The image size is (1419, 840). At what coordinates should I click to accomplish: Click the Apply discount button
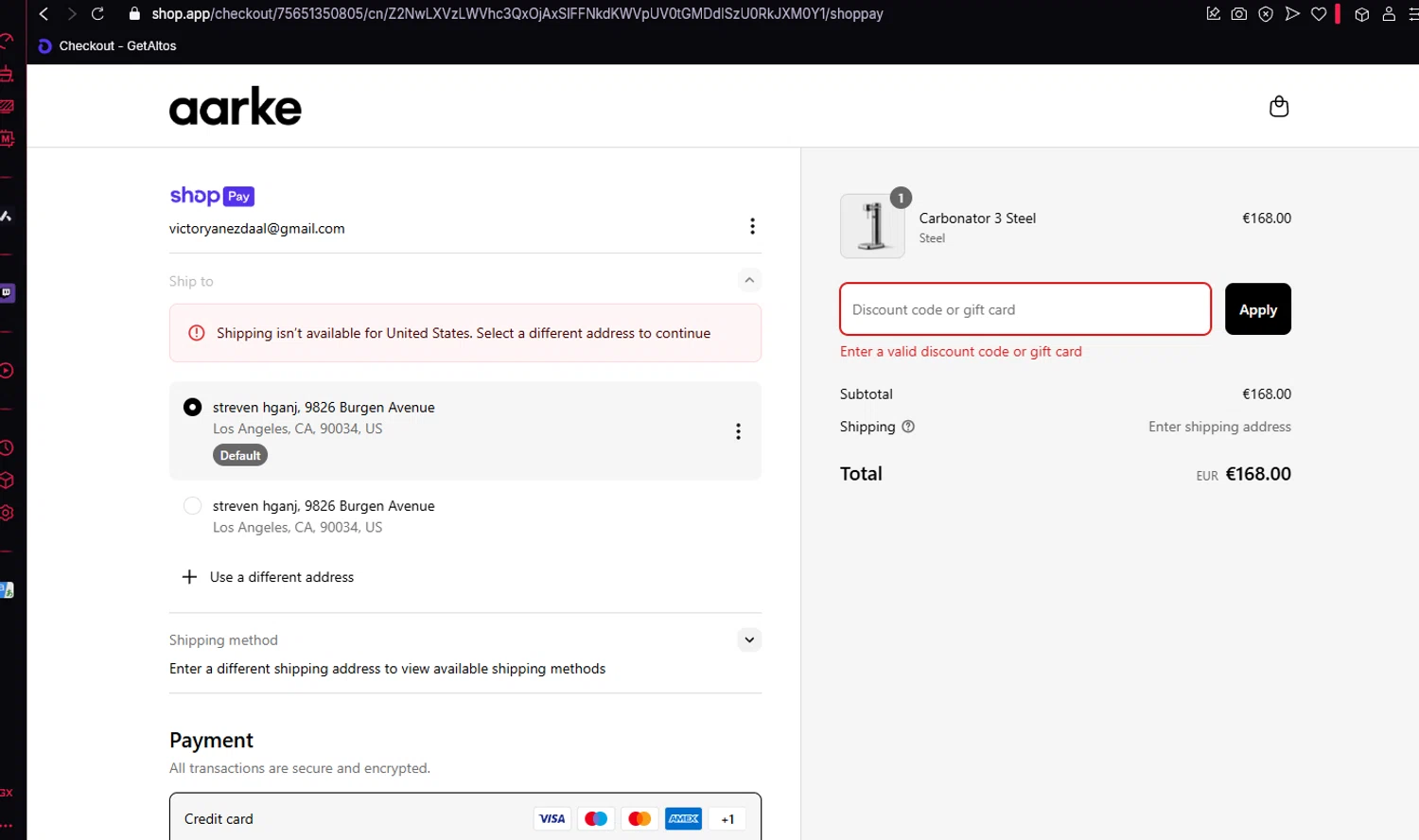1258,309
